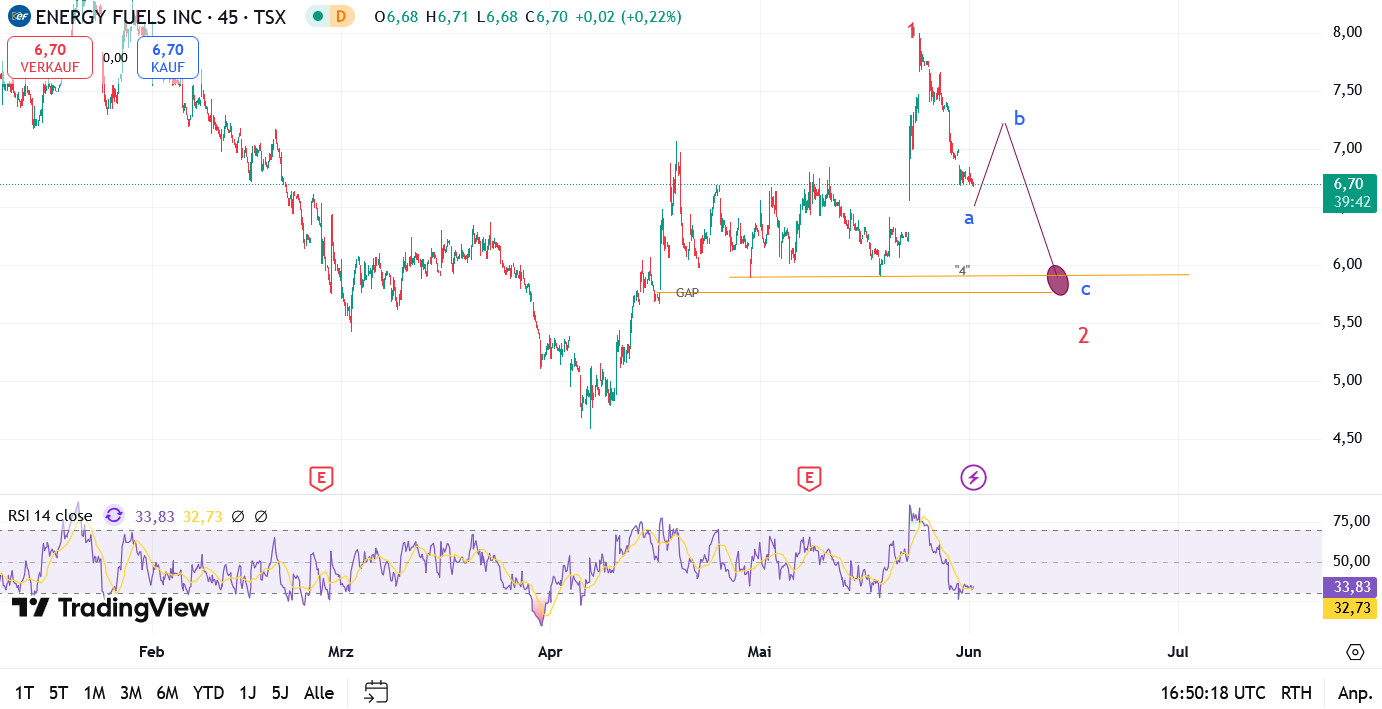Select the 1J time range
Image resolution: width=1382 pixels, height=709 pixels.
(x=248, y=693)
